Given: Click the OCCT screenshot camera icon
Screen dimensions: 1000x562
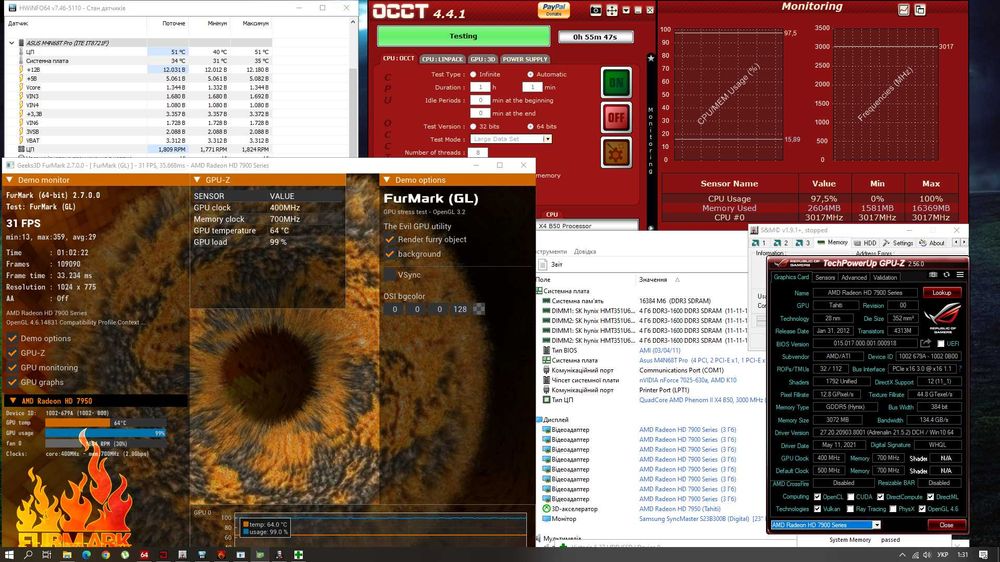Looking at the screenshot, I should point(595,10).
